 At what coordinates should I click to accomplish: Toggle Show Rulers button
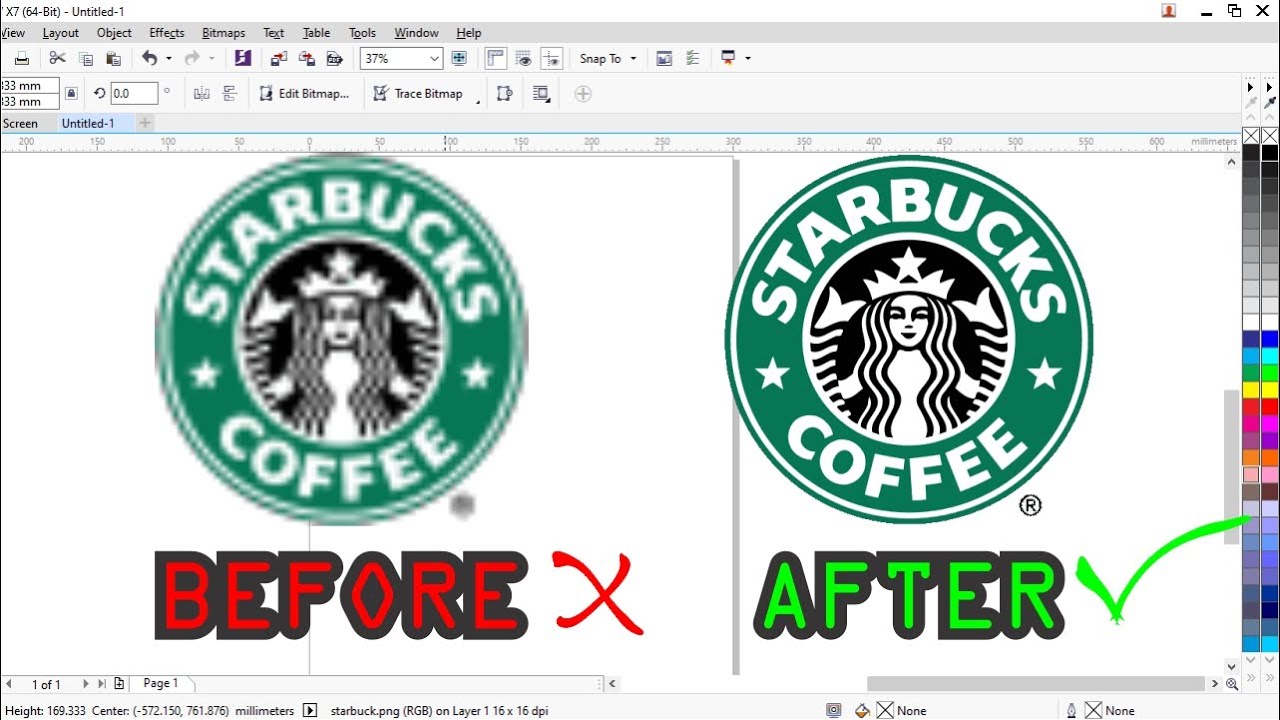(496, 58)
